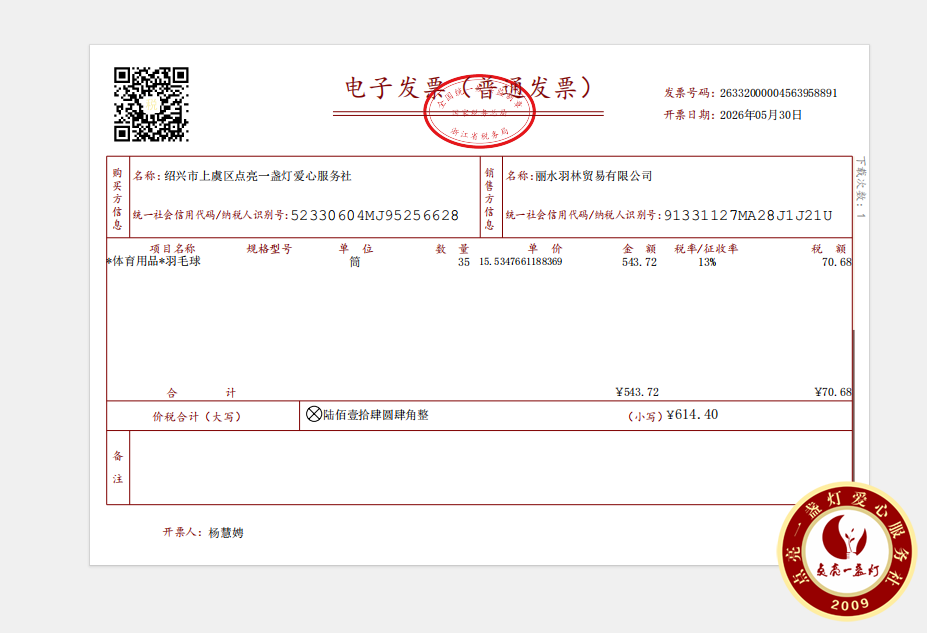Click the 金额 column header
The width and height of the screenshot is (927, 633).
tap(639, 249)
